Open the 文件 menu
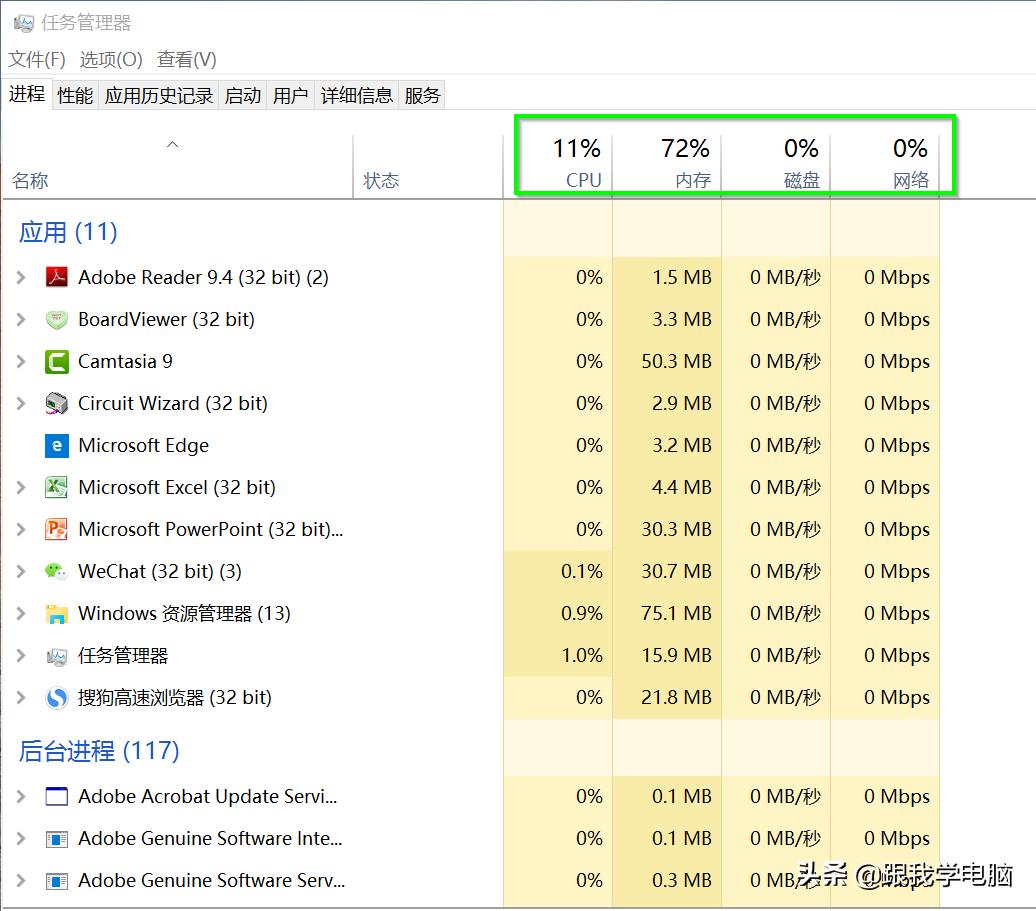The height and width of the screenshot is (911, 1036). (x=34, y=59)
